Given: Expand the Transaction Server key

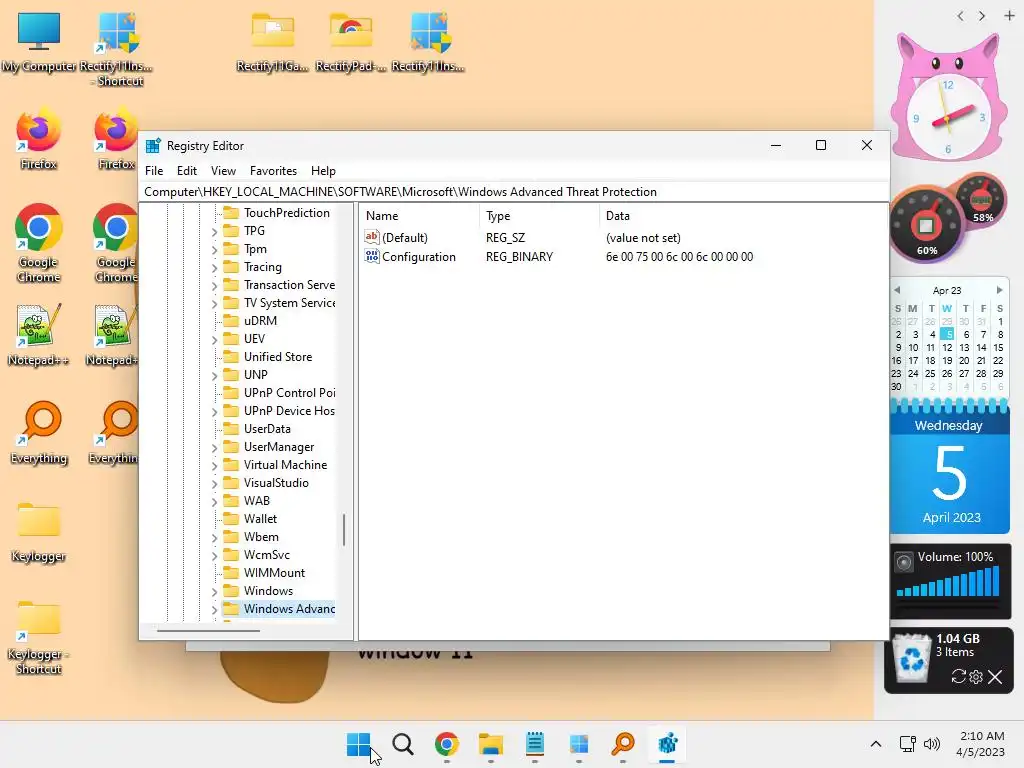Looking at the screenshot, I should coord(214,285).
